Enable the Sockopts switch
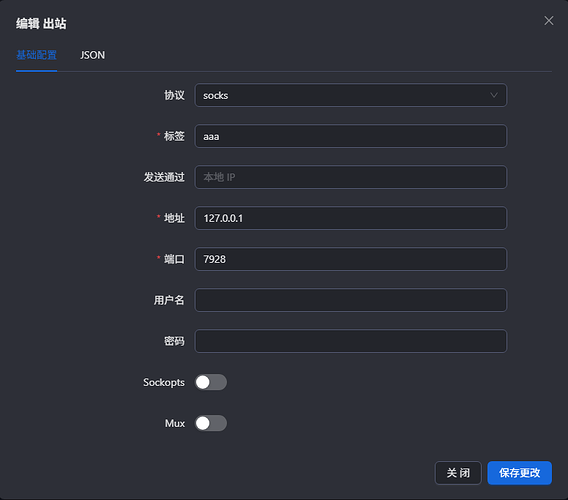 click(211, 382)
